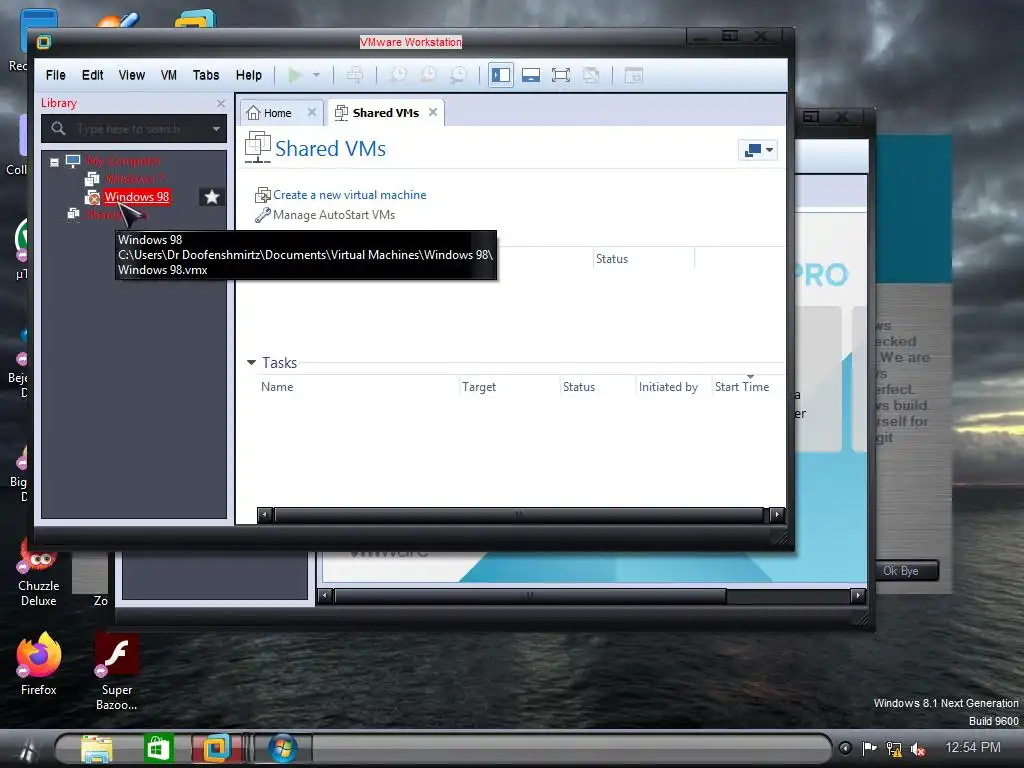The height and width of the screenshot is (768, 1024).
Task: Click the back window horizontal scrollbar thumb
Action: point(530,596)
